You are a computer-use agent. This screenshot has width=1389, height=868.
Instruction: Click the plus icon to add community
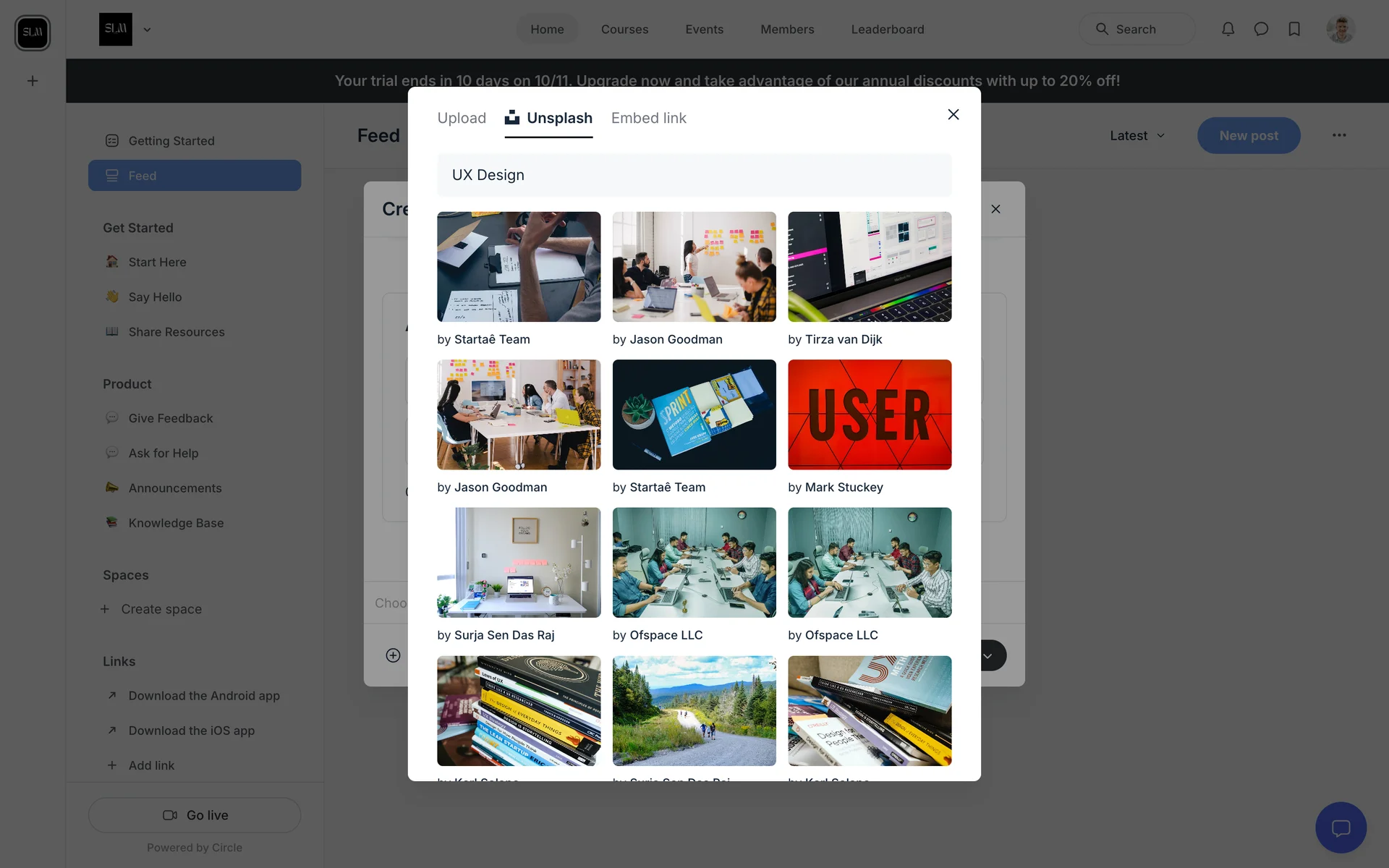pos(33,81)
